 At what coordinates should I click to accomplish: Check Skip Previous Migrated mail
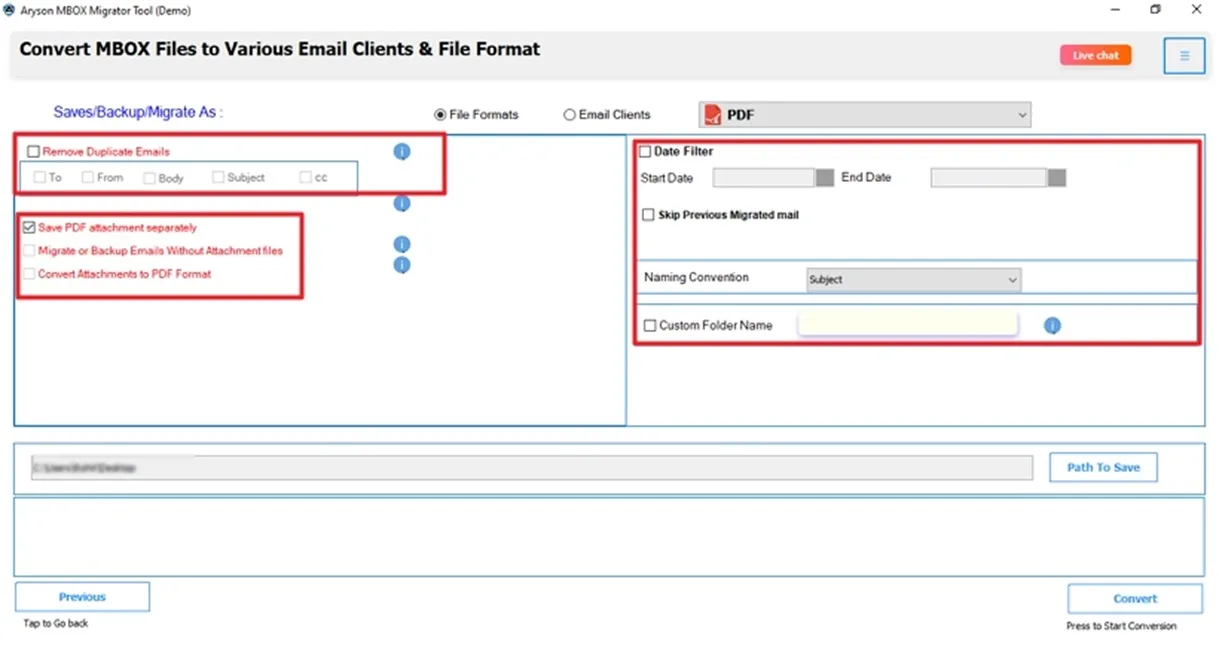[x=649, y=215]
